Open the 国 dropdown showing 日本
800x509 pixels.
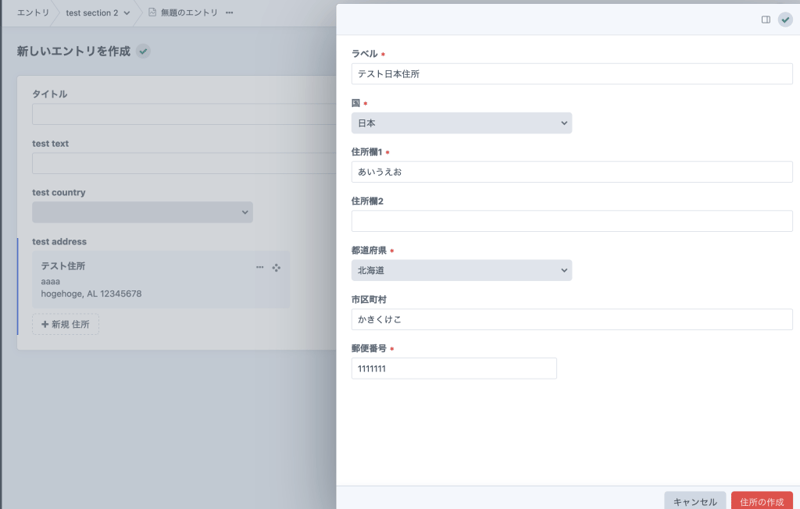pos(461,123)
